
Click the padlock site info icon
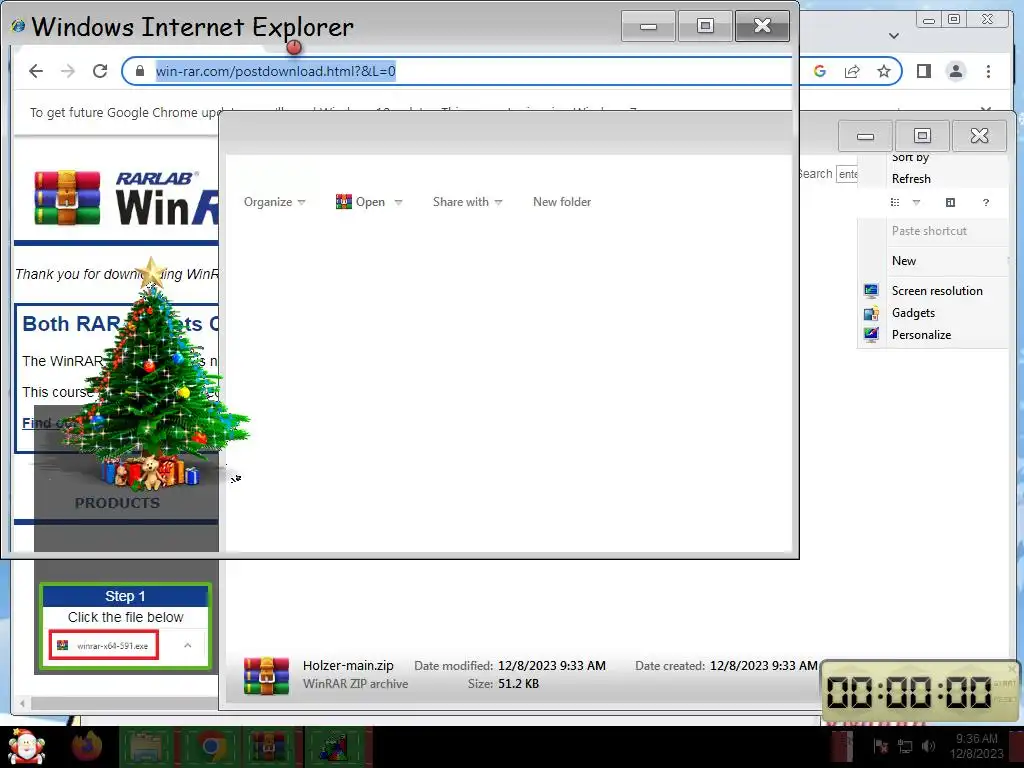[140, 71]
